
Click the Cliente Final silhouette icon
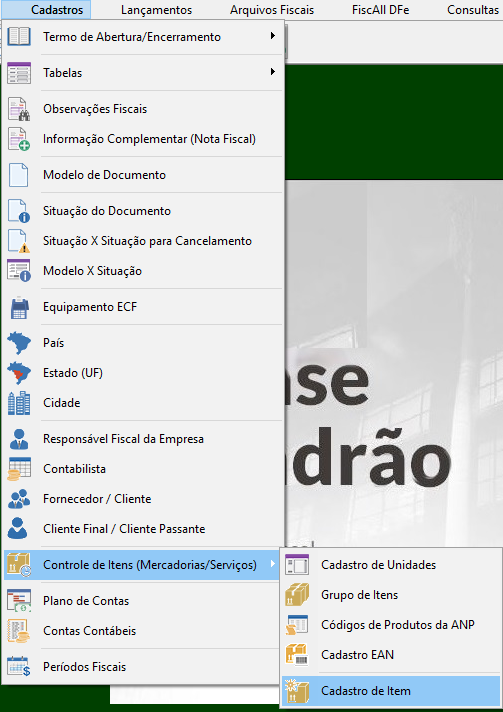(19, 529)
